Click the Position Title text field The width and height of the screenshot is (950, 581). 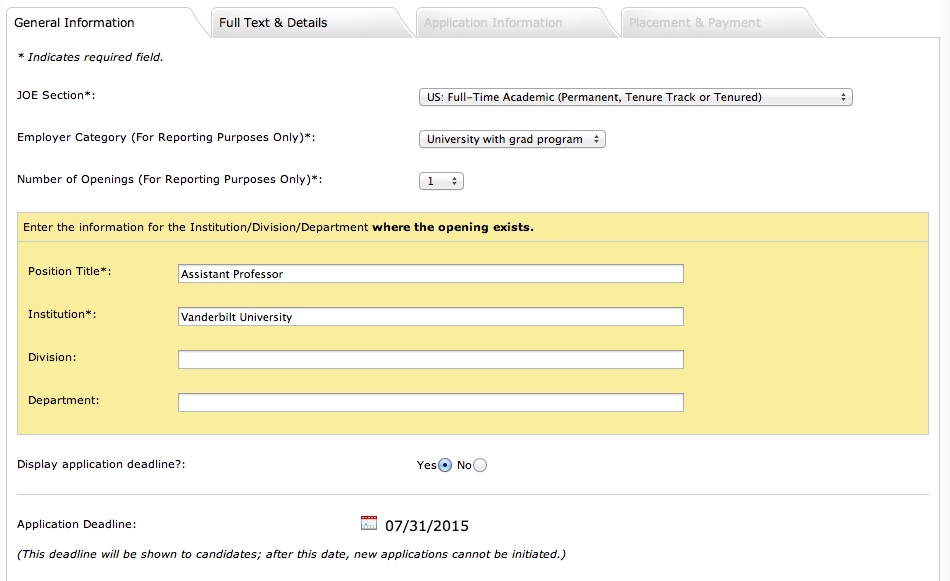(x=430, y=274)
